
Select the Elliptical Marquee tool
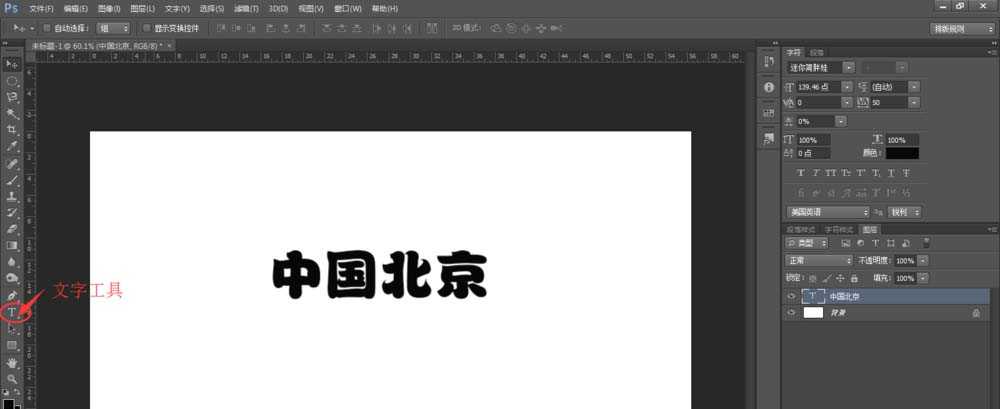click(x=12, y=80)
